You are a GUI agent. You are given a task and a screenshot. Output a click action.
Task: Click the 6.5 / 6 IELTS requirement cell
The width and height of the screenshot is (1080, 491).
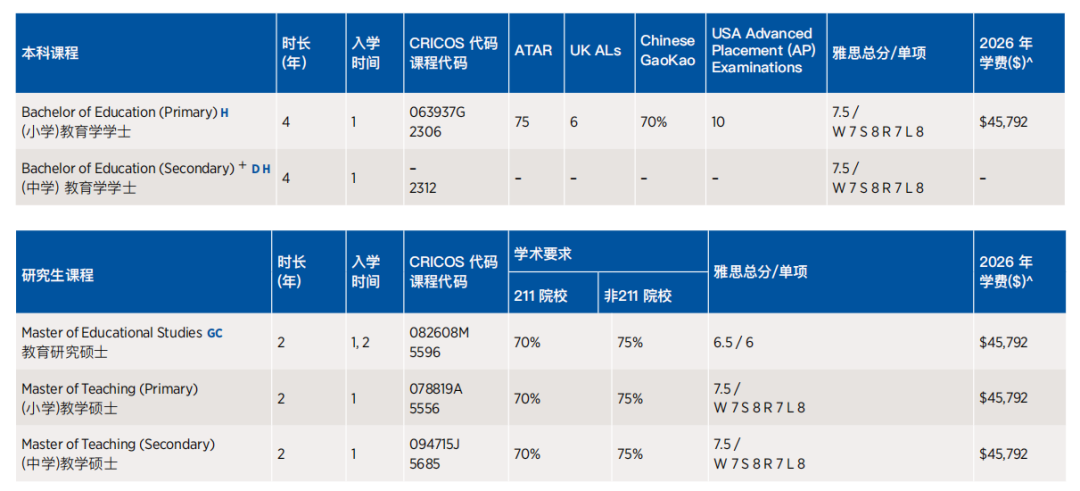(x=733, y=342)
